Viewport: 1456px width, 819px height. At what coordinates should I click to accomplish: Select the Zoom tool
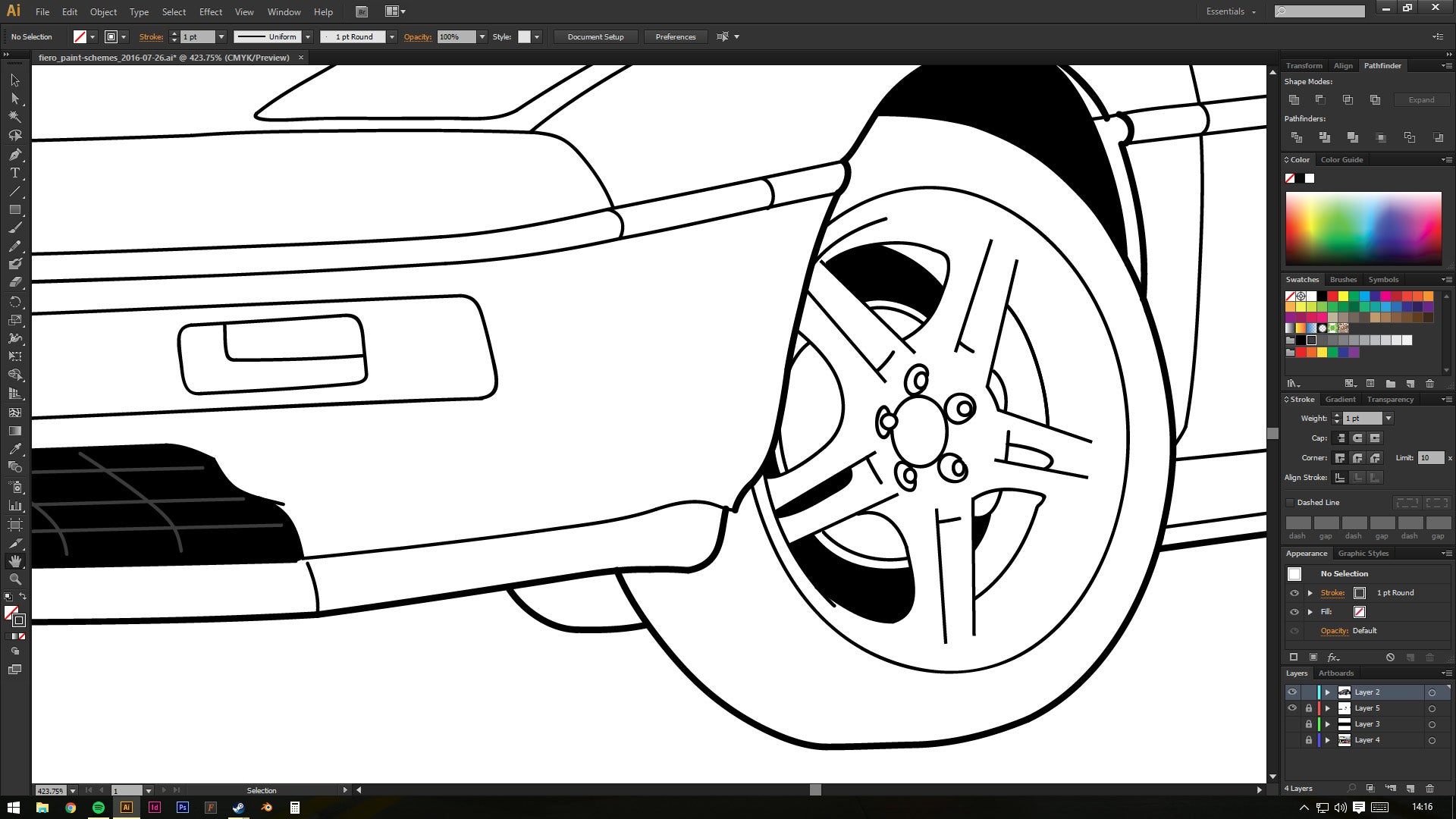[14, 579]
